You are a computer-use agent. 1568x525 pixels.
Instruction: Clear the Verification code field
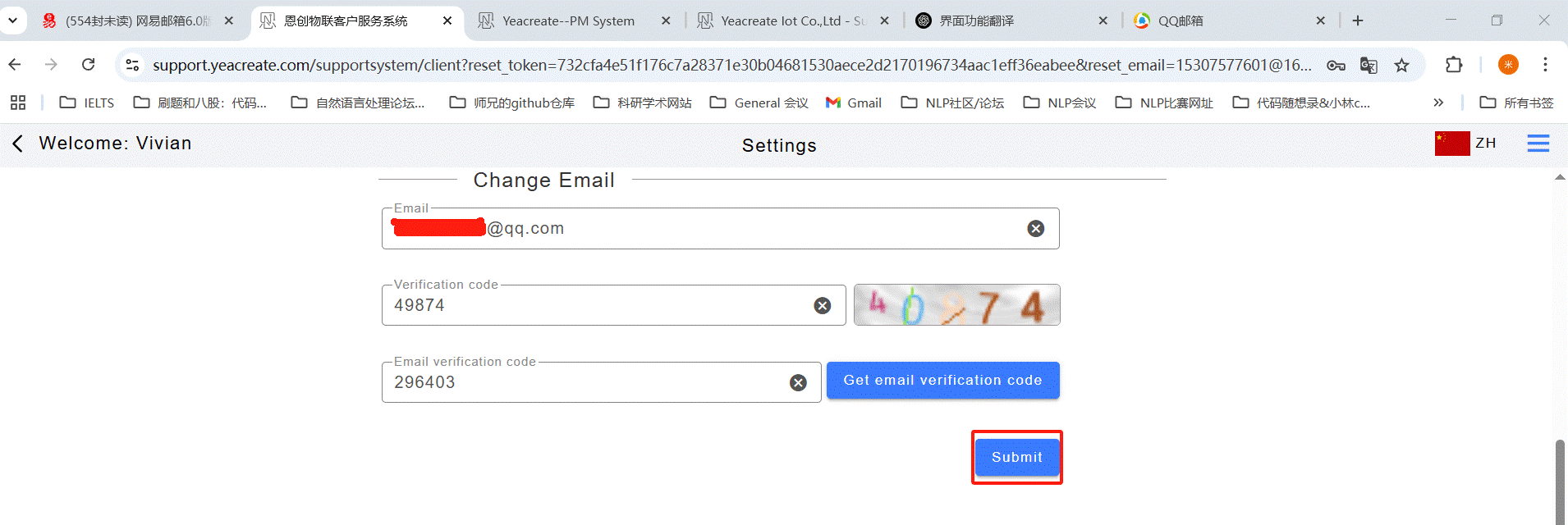click(822, 306)
